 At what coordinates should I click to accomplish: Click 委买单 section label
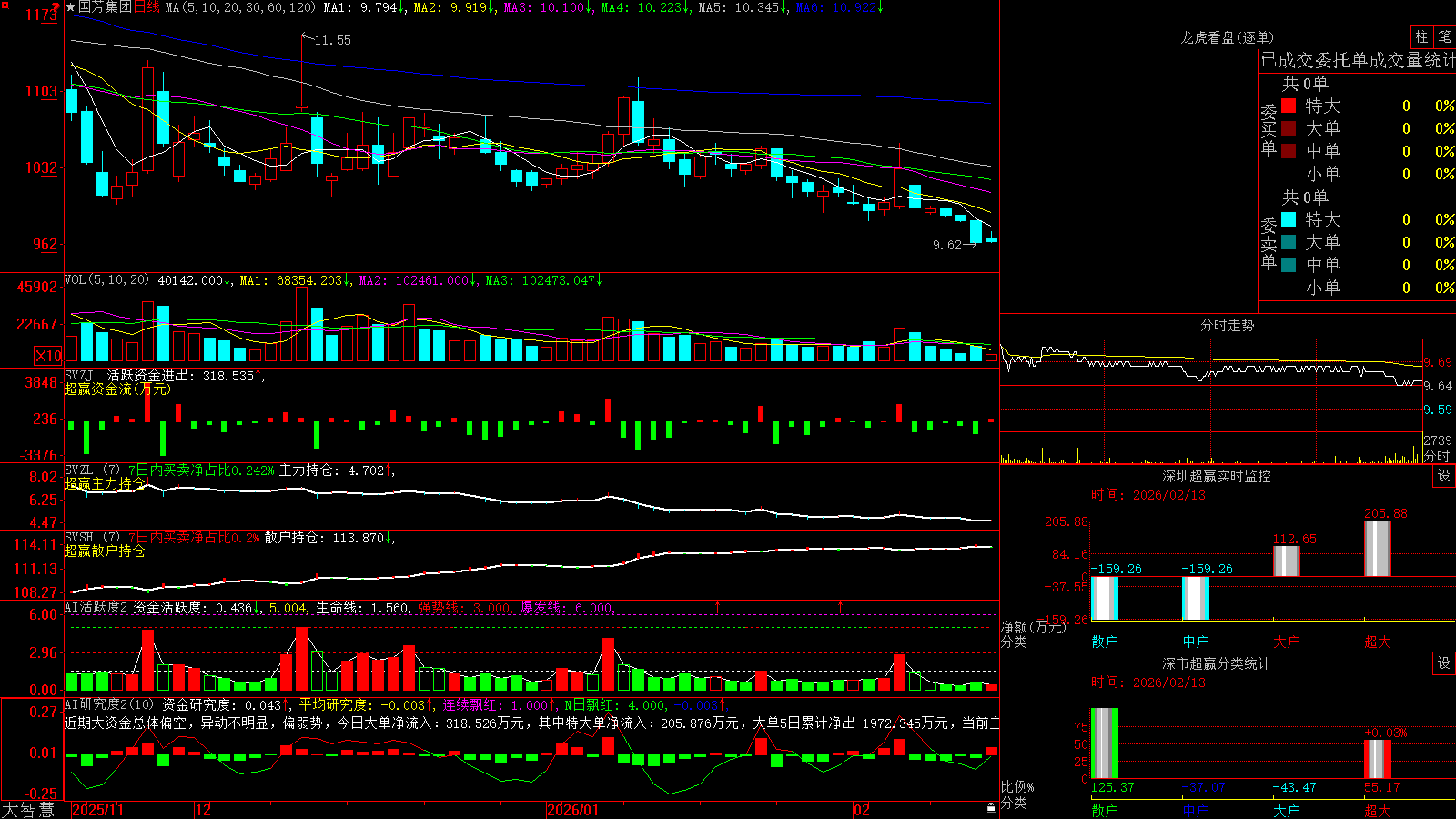tap(1269, 129)
